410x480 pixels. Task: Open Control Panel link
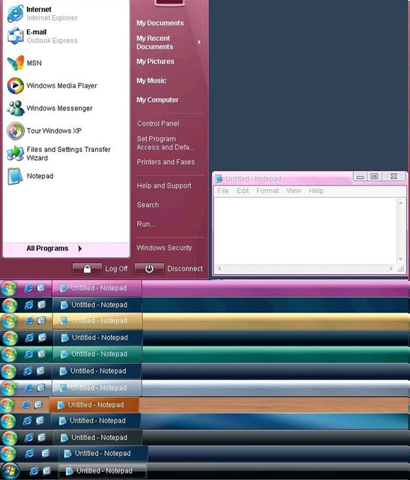point(158,123)
